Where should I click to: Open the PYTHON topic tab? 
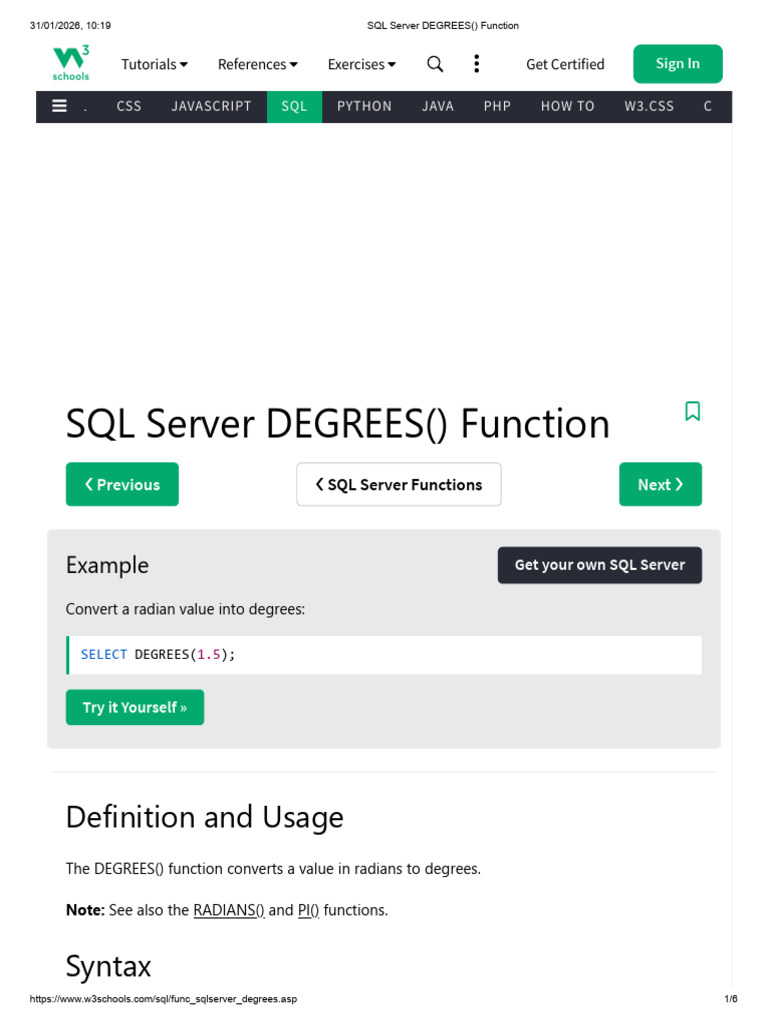364,106
